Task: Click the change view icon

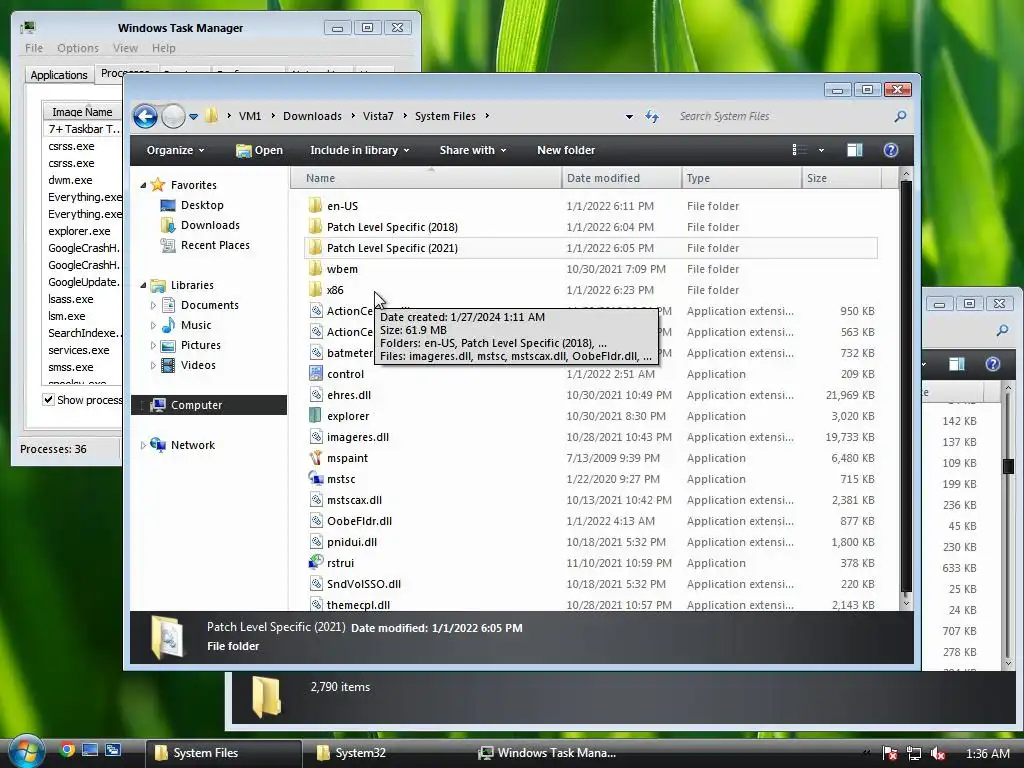Action: coord(799,150)
